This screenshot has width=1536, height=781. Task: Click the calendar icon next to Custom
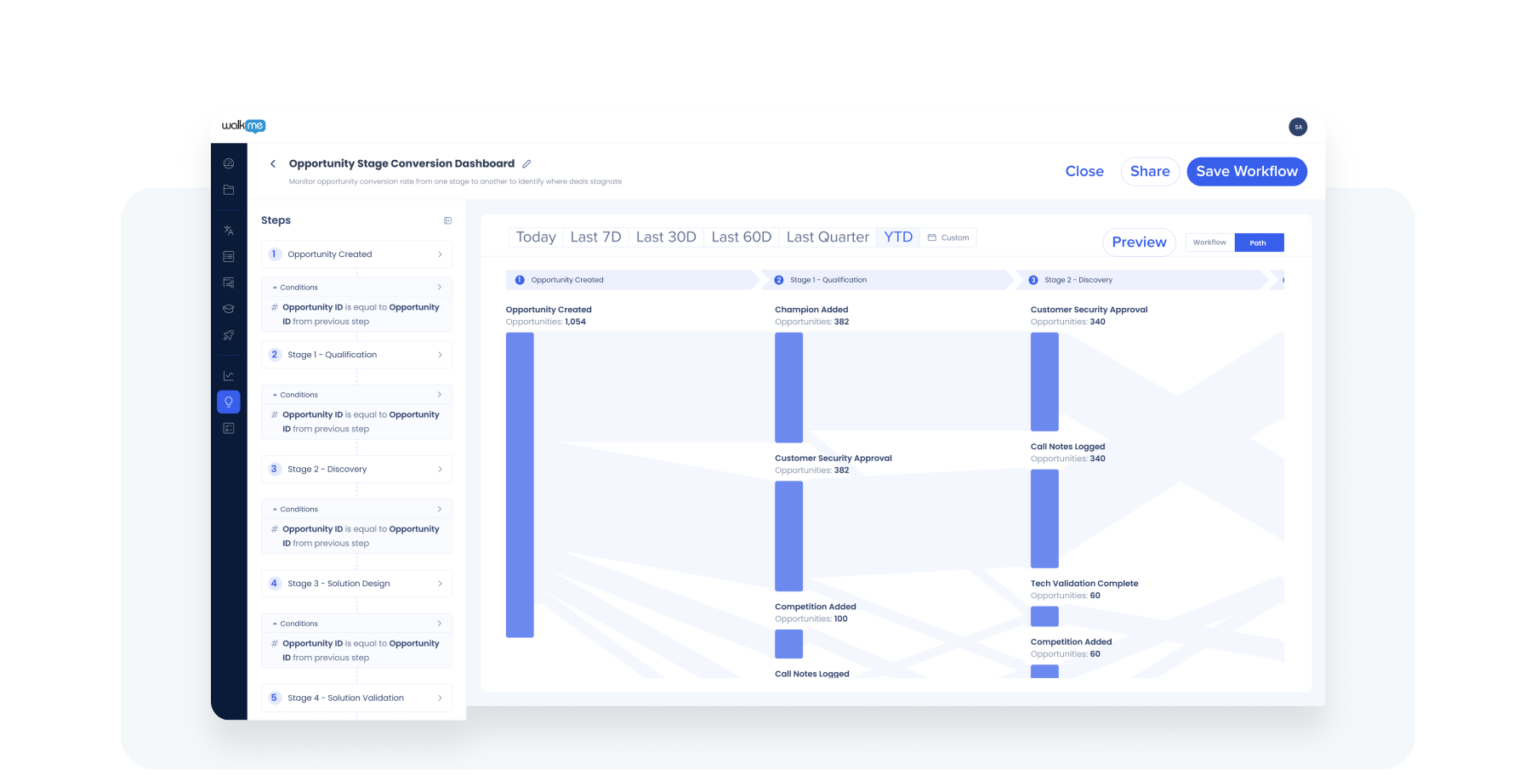click(933, 237)
